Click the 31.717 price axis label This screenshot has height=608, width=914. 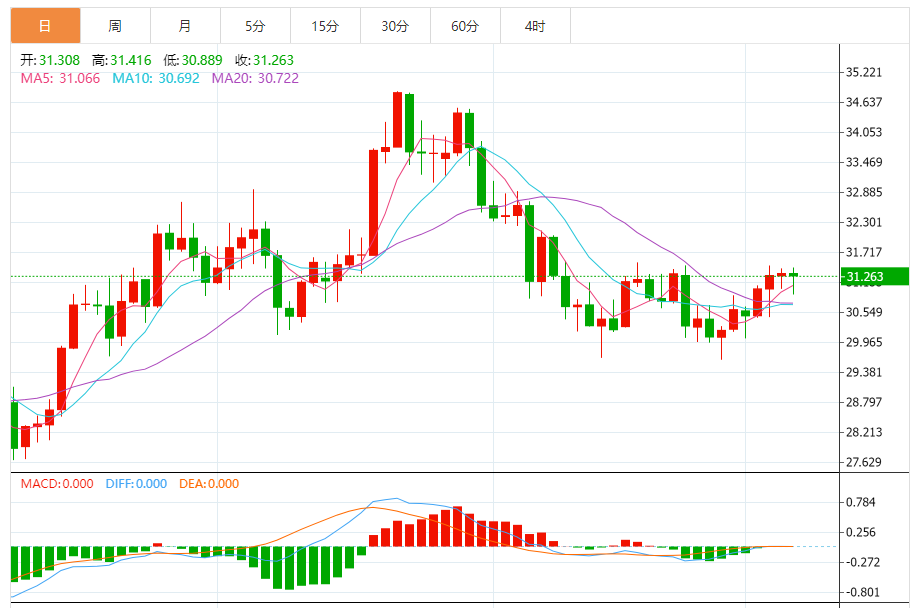click(864, 252)
